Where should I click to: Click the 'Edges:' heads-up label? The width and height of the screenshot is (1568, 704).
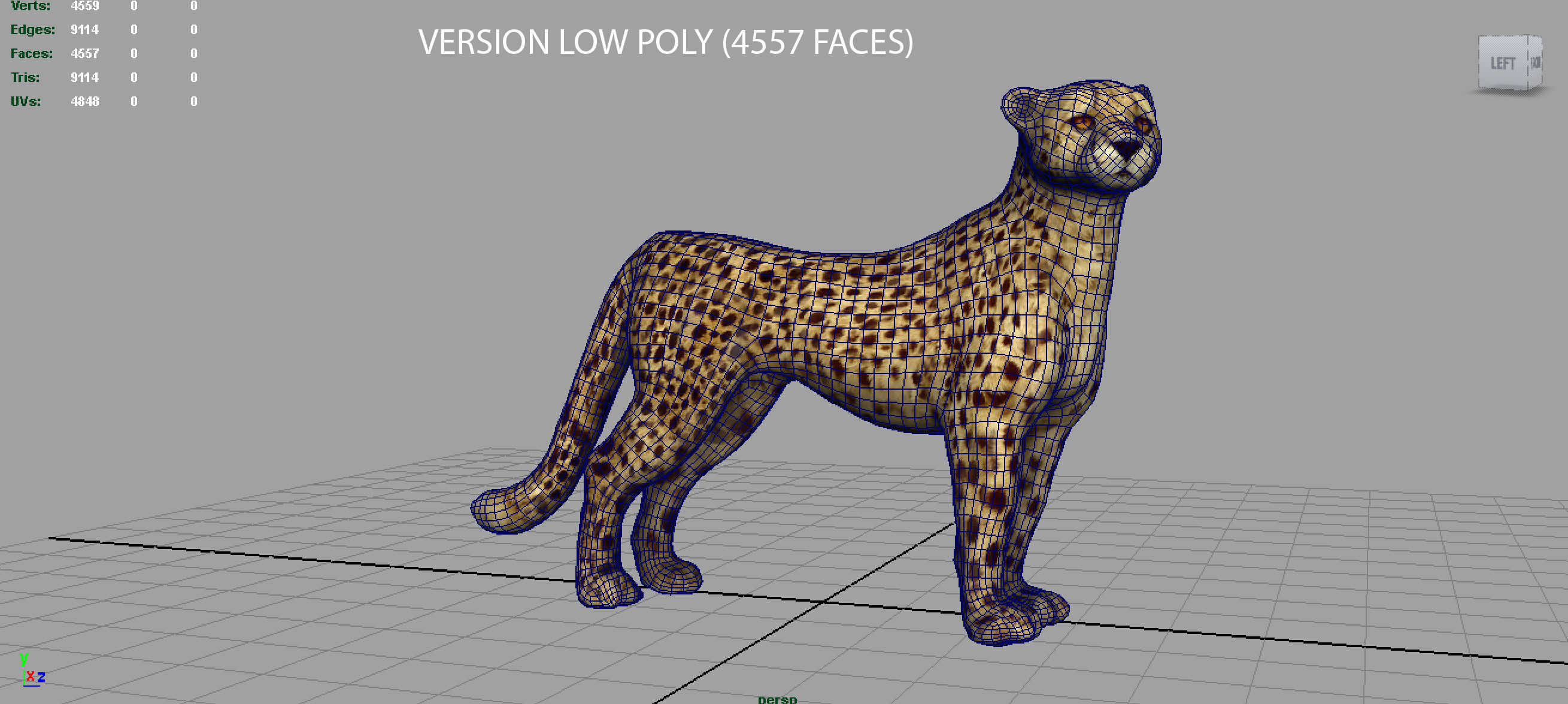pyautogui.click(x=33, y=29)
